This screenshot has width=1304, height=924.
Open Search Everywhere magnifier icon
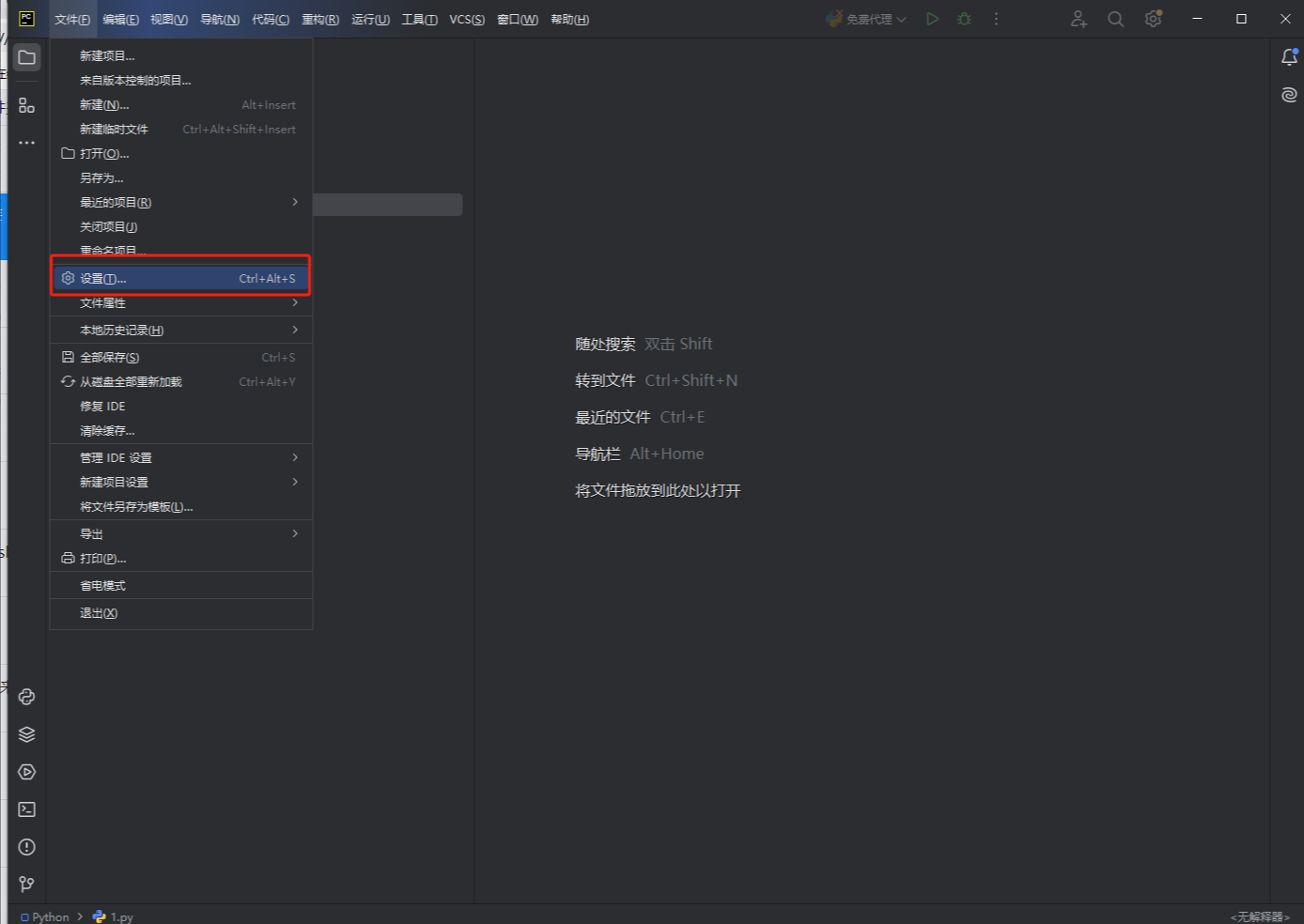[1116, 19]
